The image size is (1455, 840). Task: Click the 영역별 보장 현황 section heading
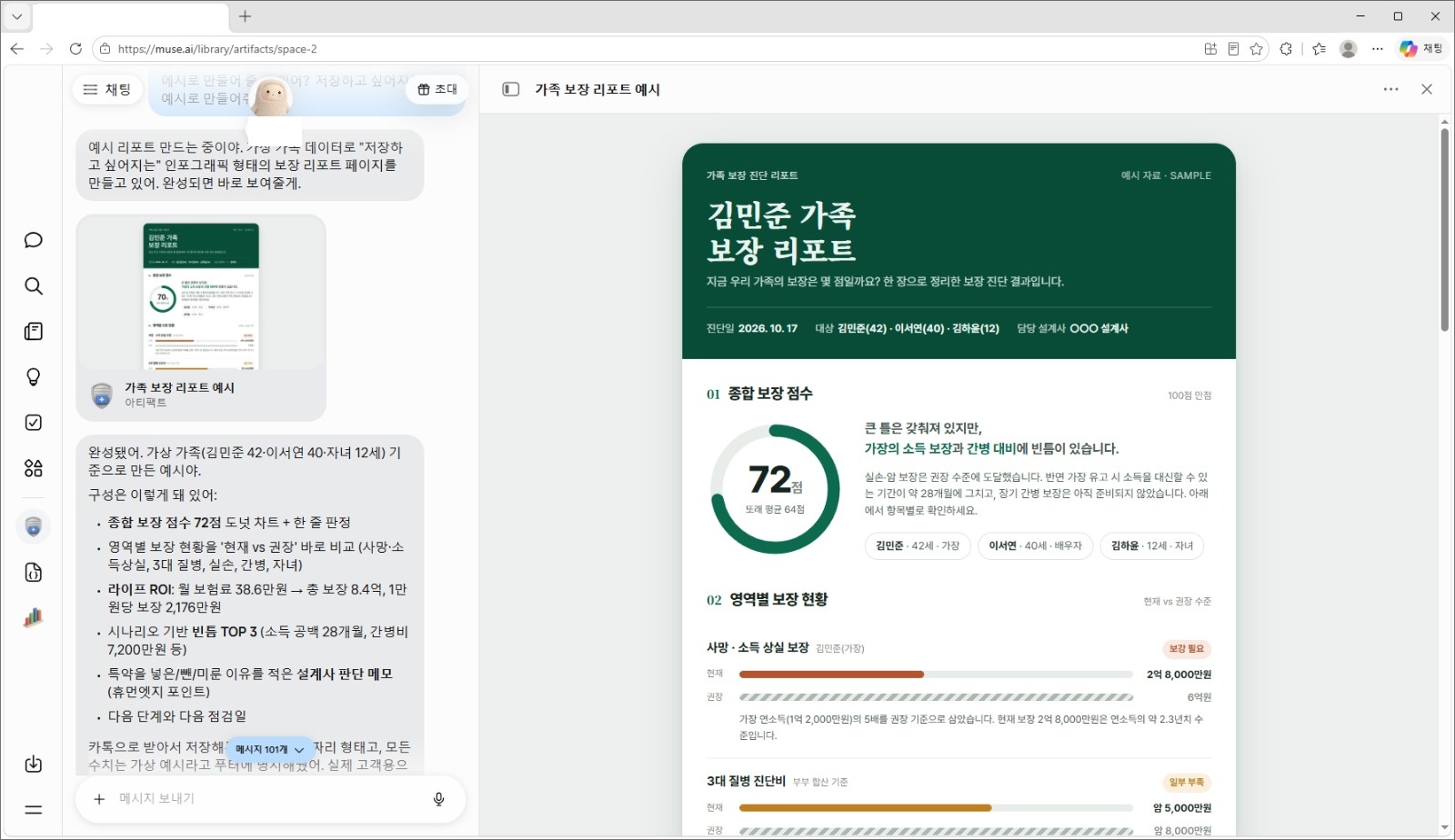pos(778,600)
